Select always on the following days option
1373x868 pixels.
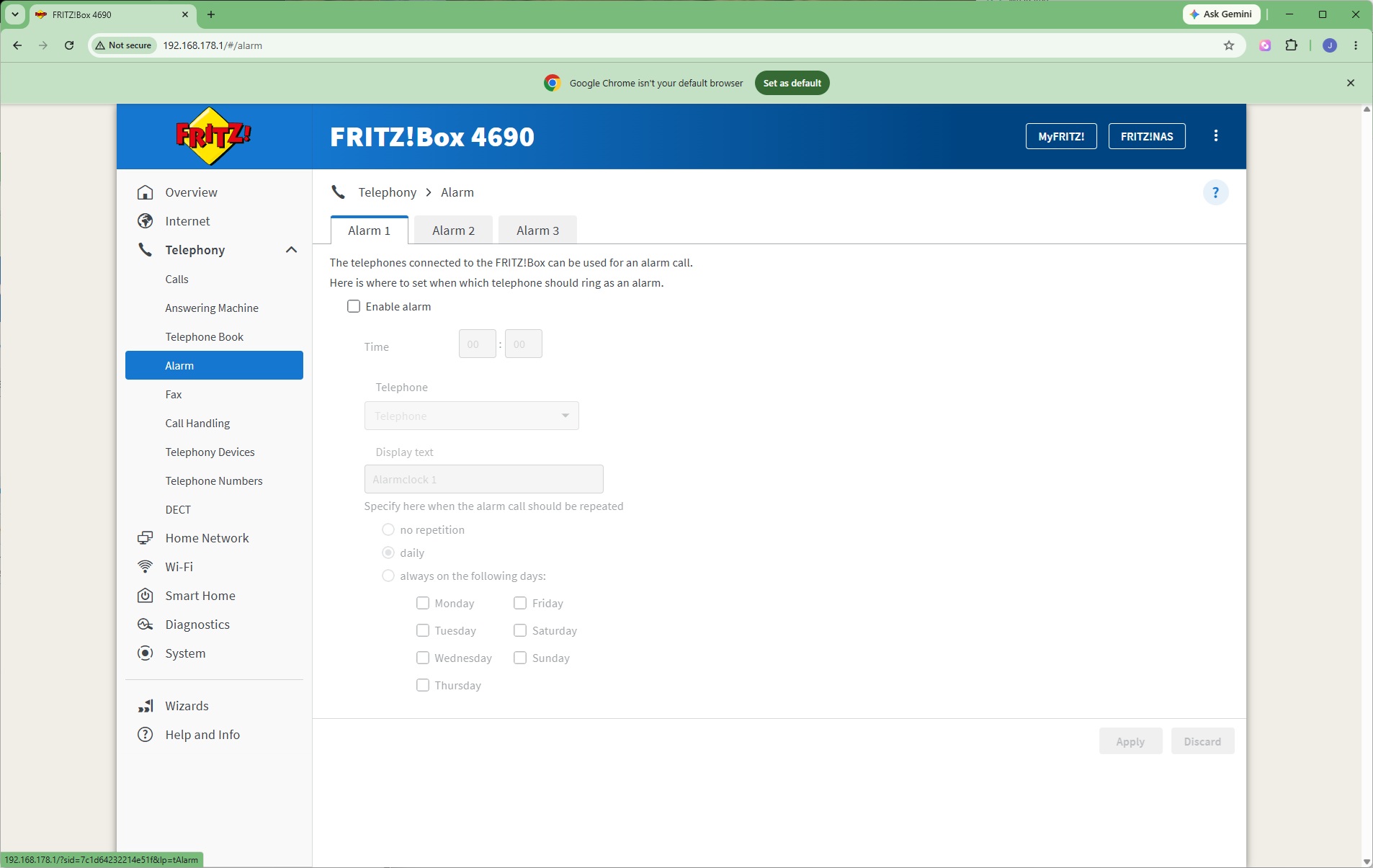(x=388, y=576)
